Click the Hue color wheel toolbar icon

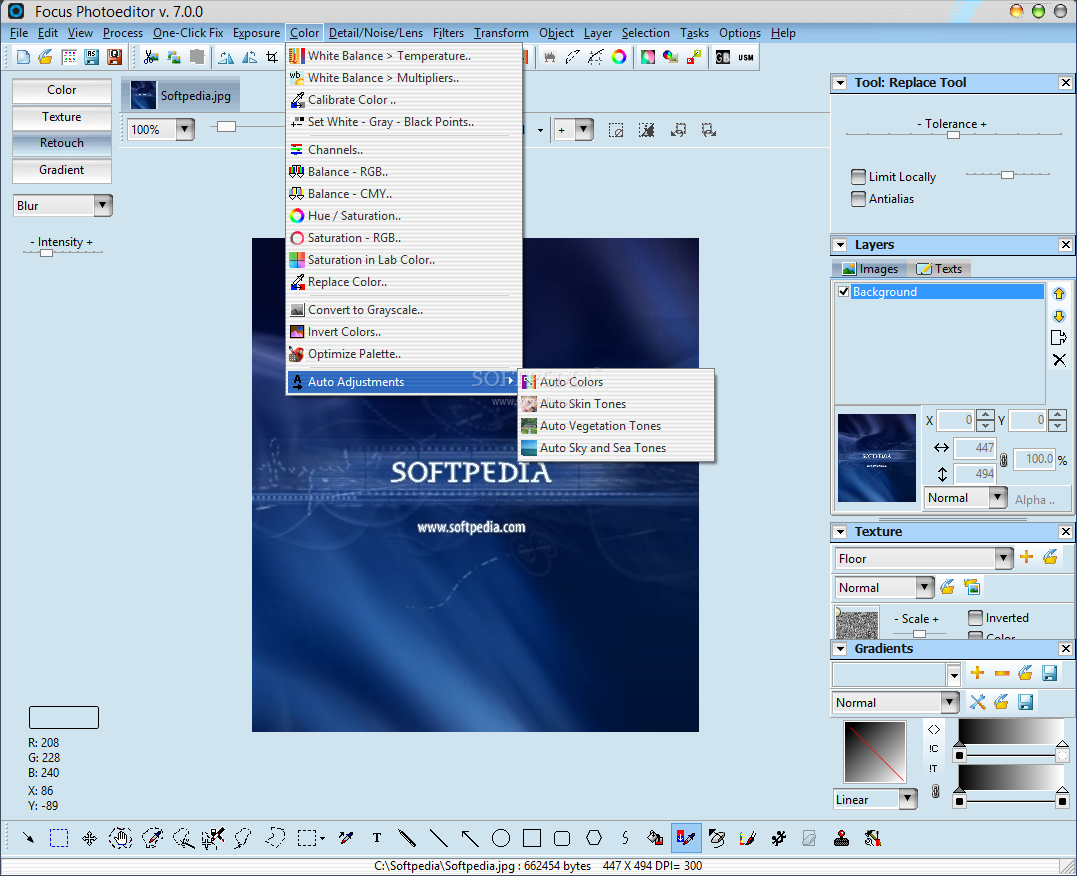[x=619, y=57]
